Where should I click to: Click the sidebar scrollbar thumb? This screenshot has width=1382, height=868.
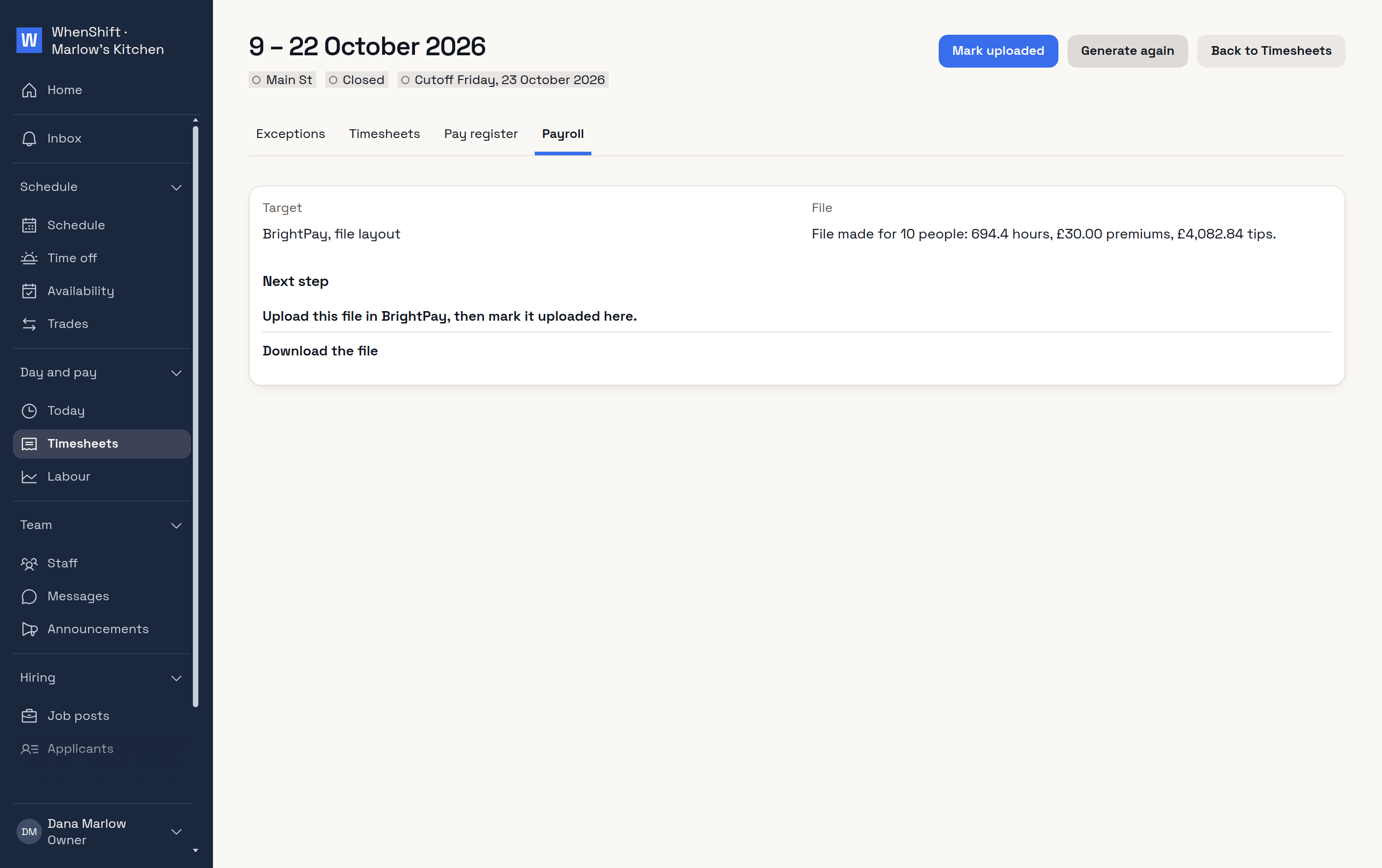196,416
